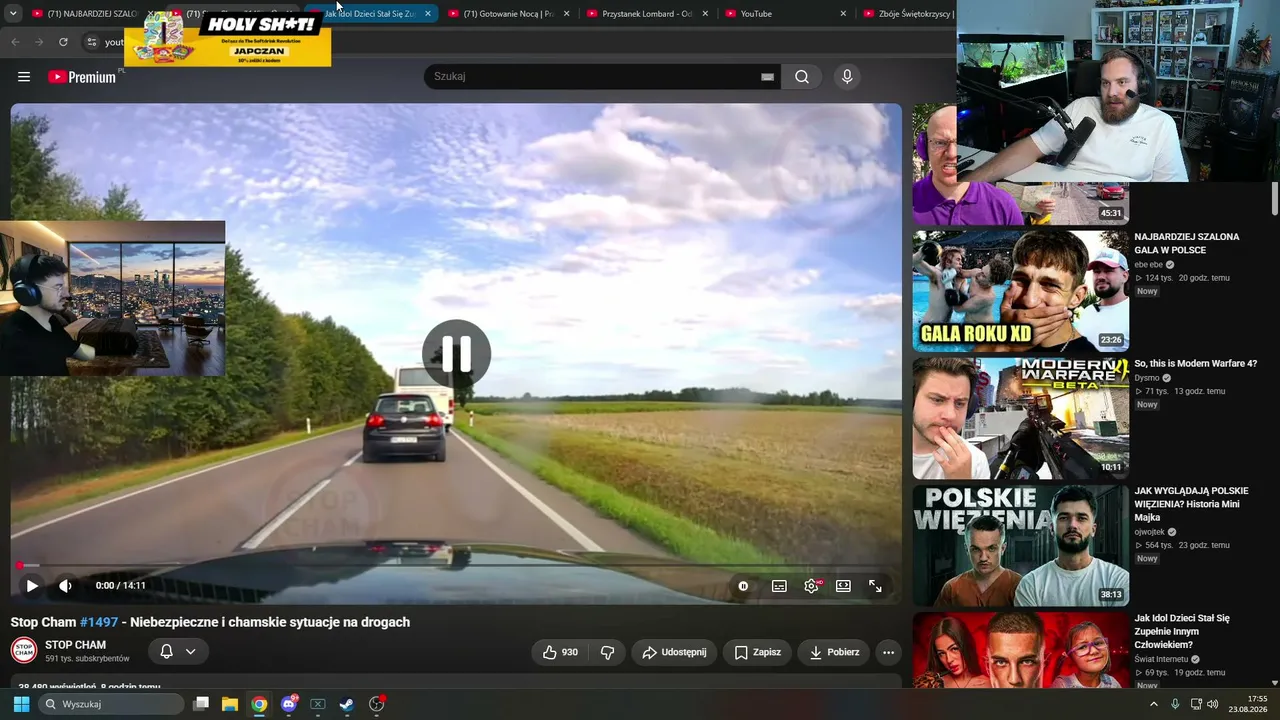Visit the ebe ebe channel name
The width and height of the screenshot is (1280, 720).
pyautogui.click(x=1148, y=265)
